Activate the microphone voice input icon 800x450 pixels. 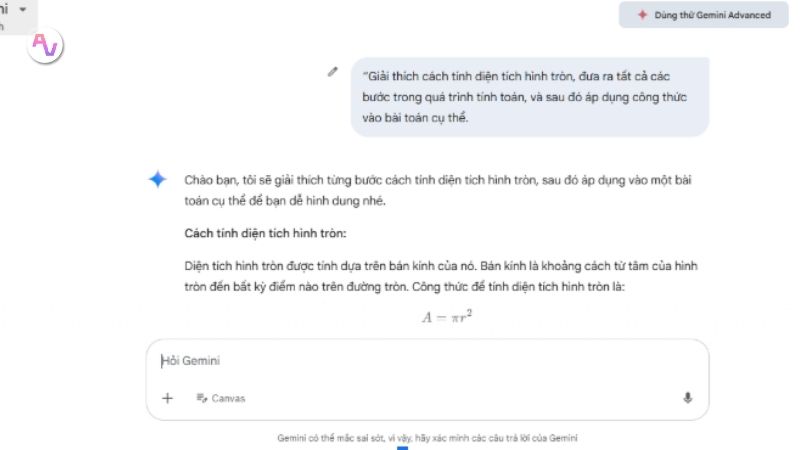688,398
